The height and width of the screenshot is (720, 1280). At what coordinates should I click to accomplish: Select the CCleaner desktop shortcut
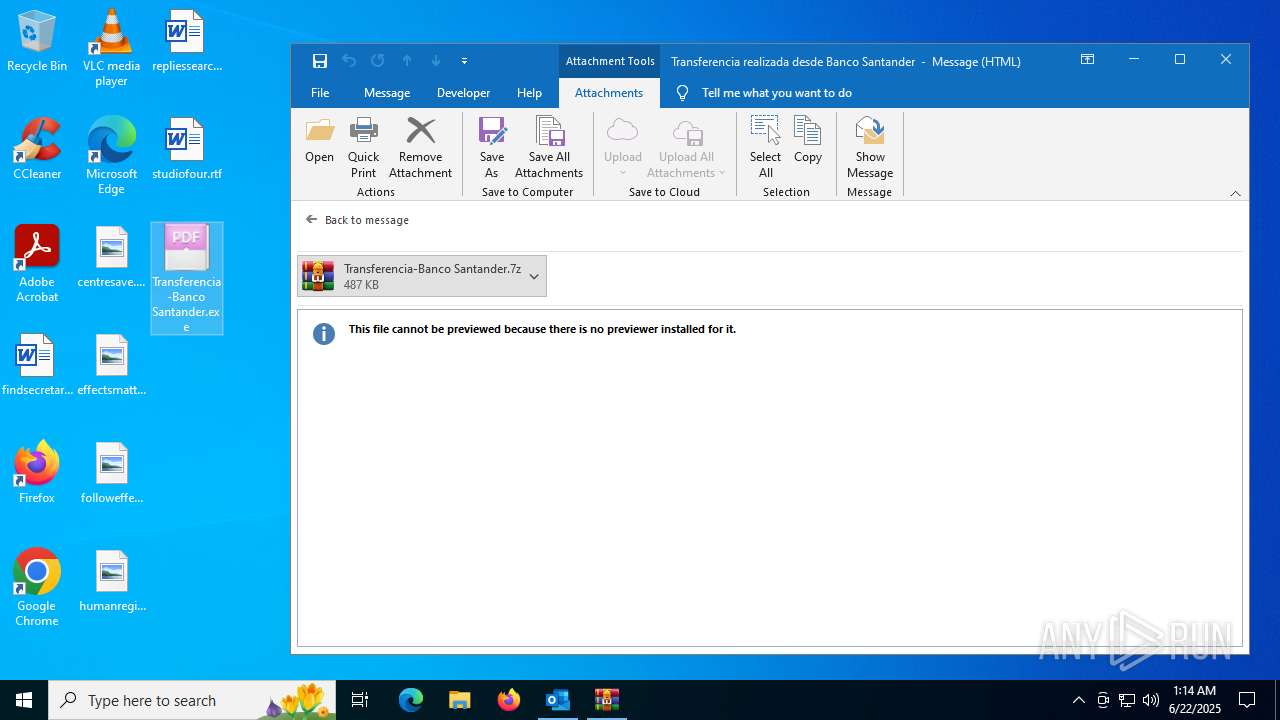37,150
